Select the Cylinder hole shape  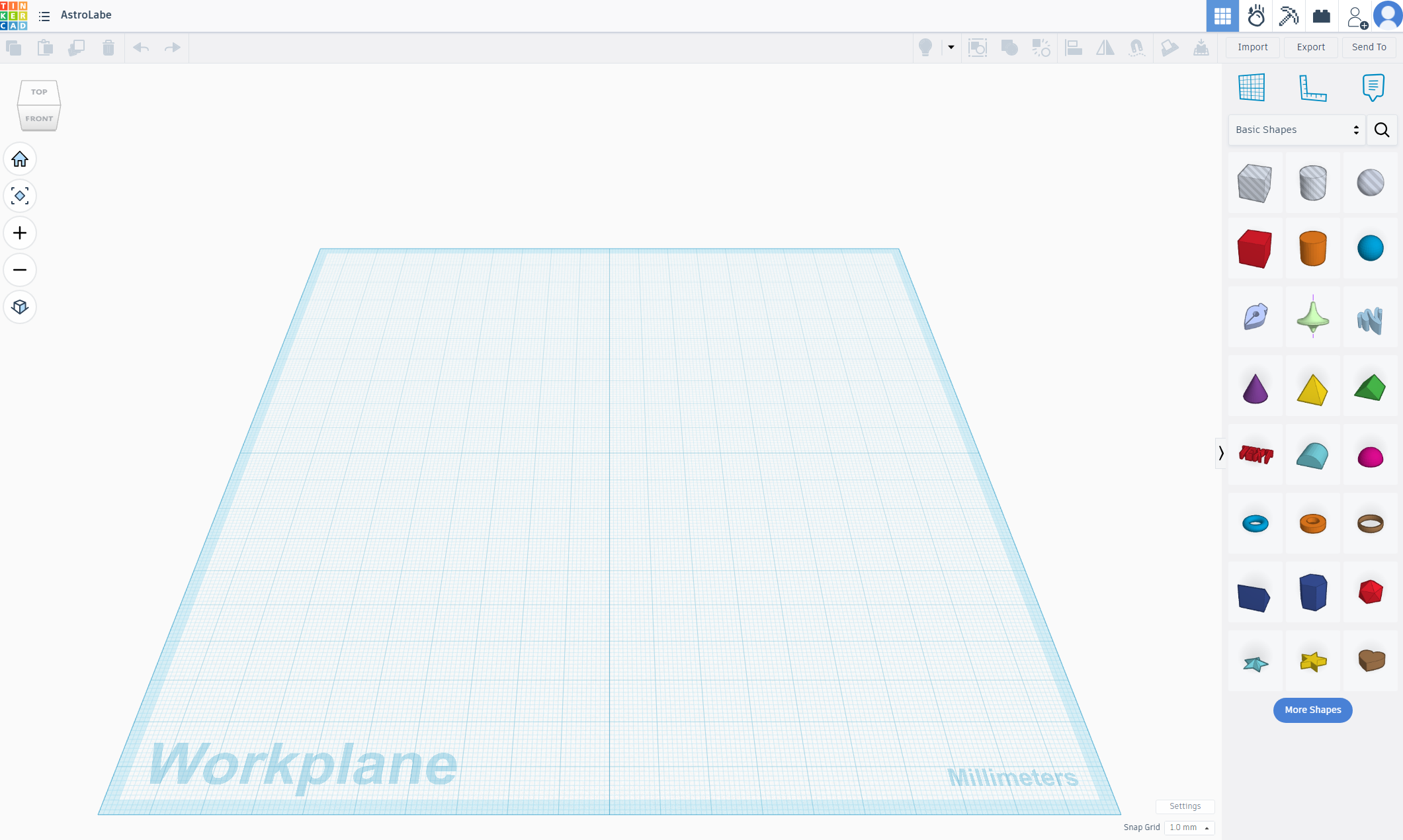[x=1313, y=183]
